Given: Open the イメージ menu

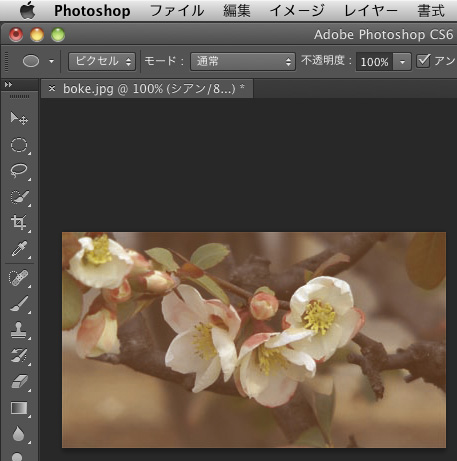Looking at the screenshot, I should 297,11.
